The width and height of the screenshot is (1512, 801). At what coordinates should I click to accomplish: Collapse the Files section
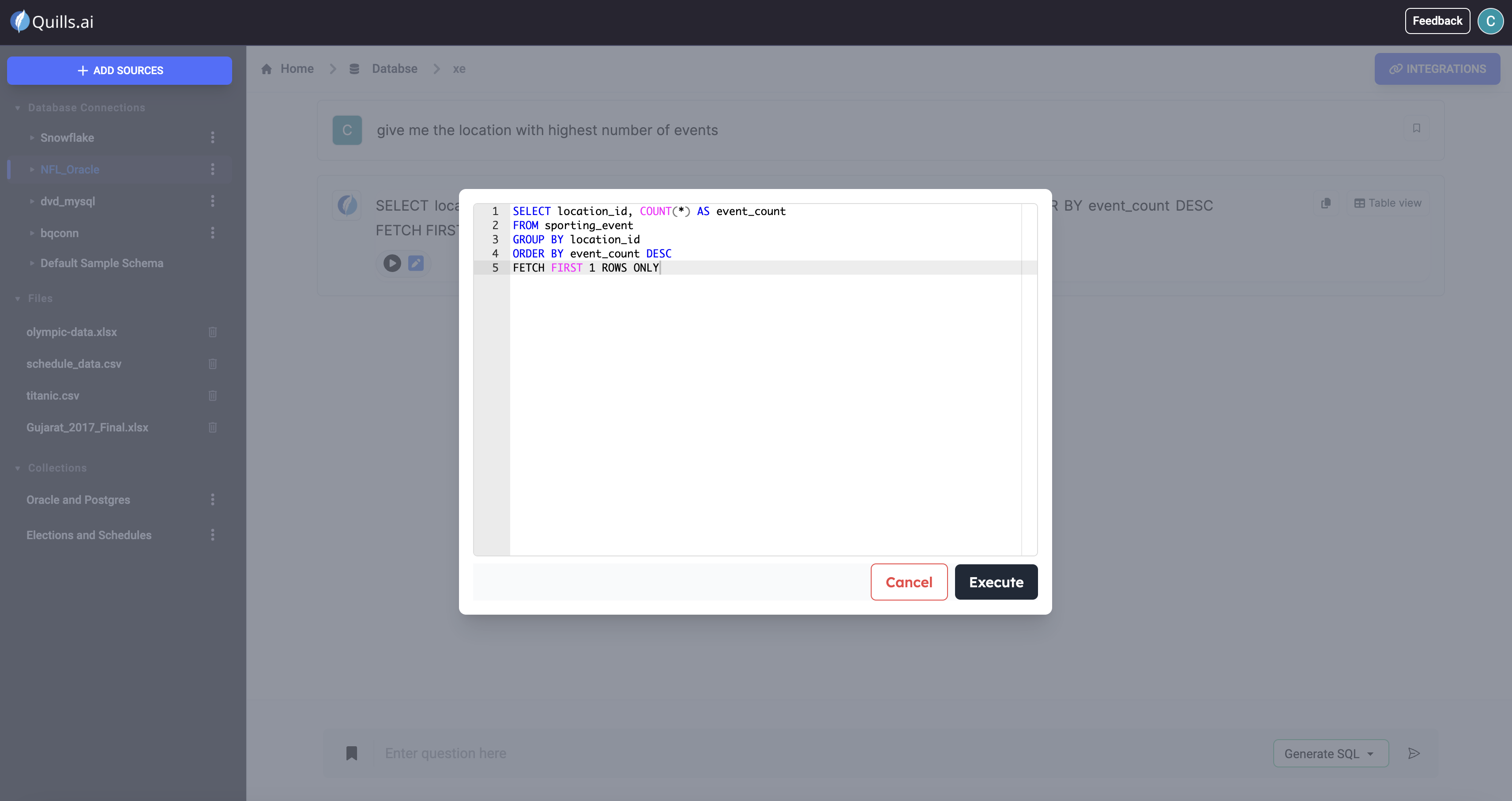[x=18, y=299]
